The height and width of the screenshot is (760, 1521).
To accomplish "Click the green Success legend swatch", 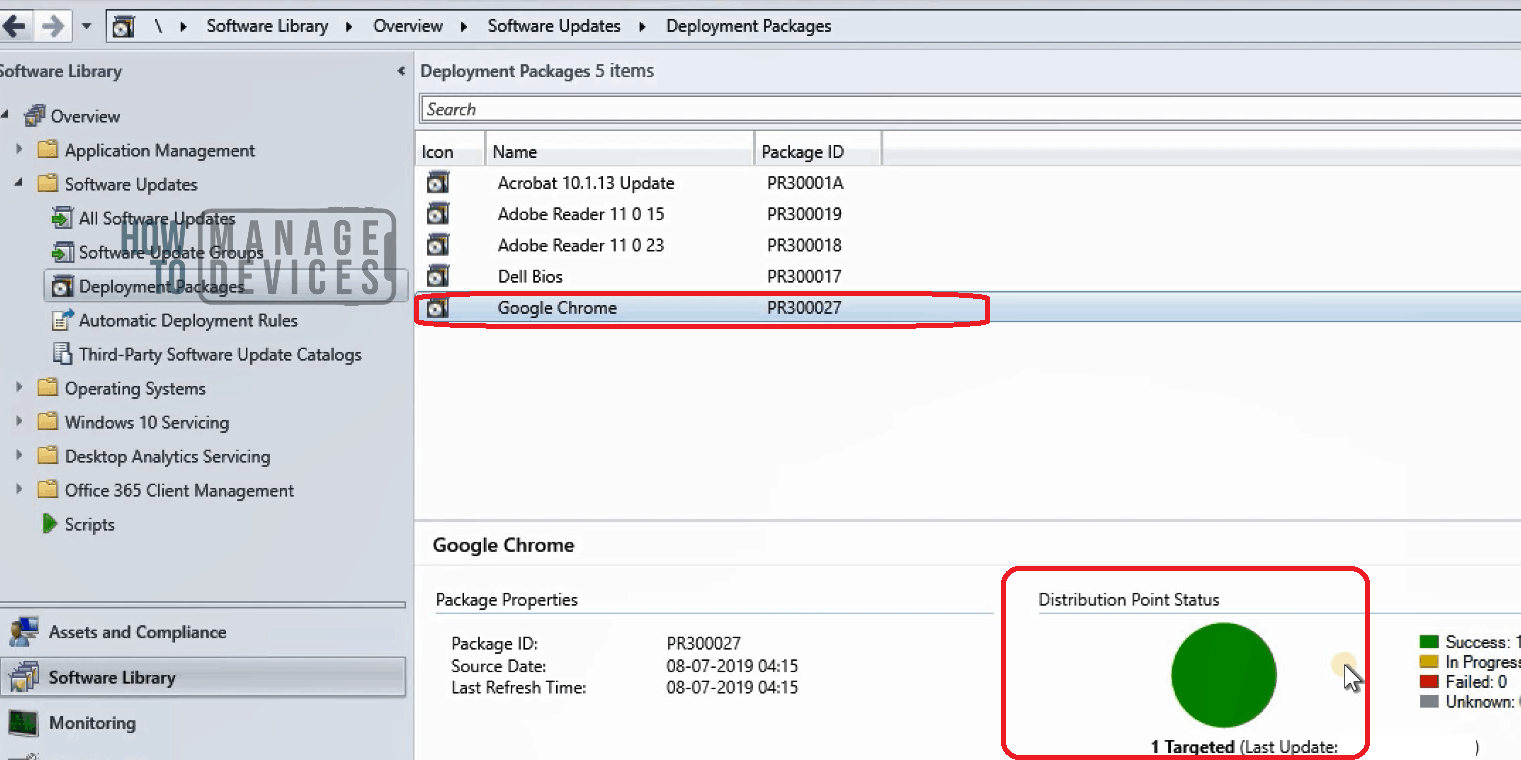I will point(1429,642).
